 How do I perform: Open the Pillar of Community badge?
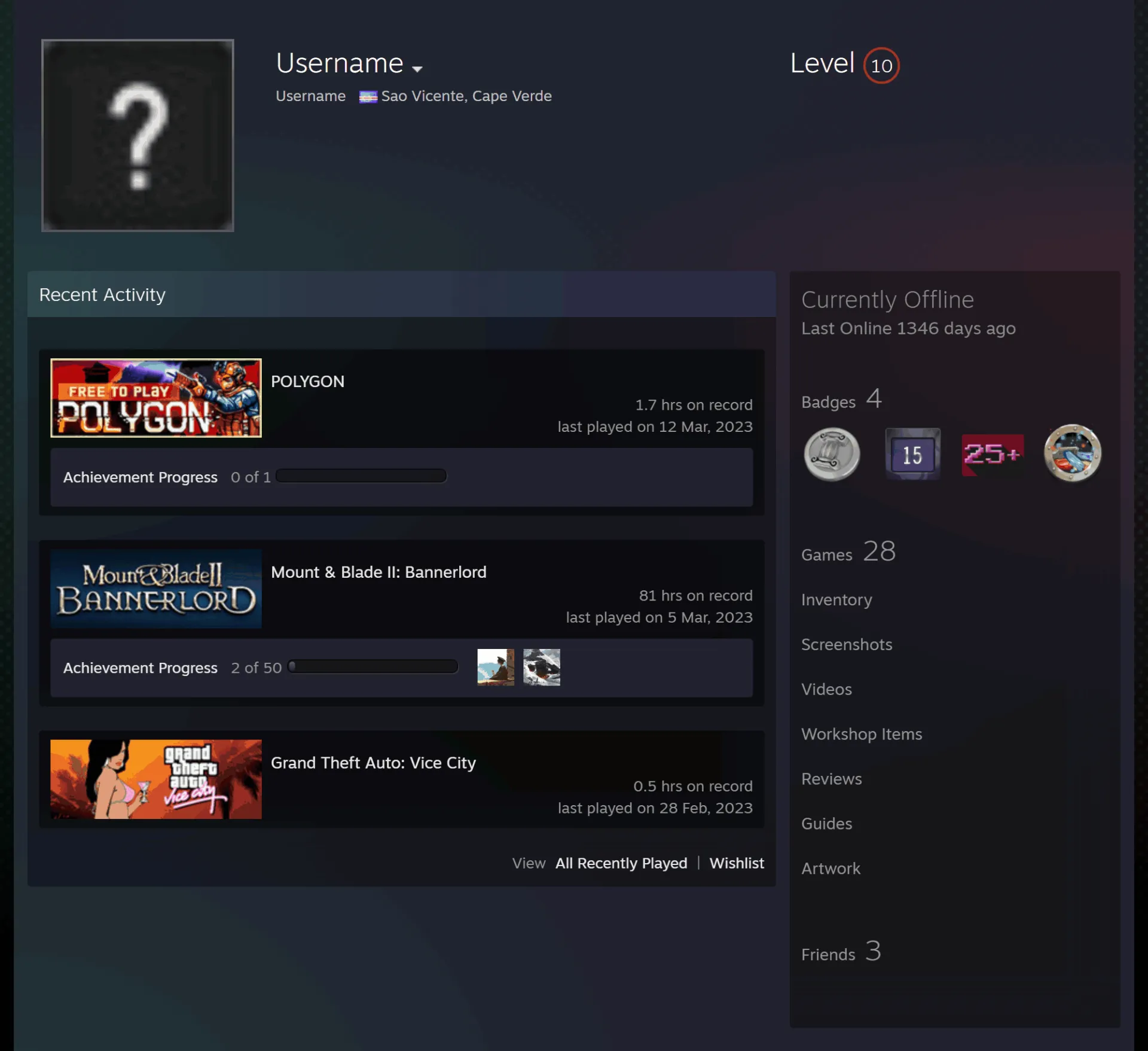tap(832, 455)
